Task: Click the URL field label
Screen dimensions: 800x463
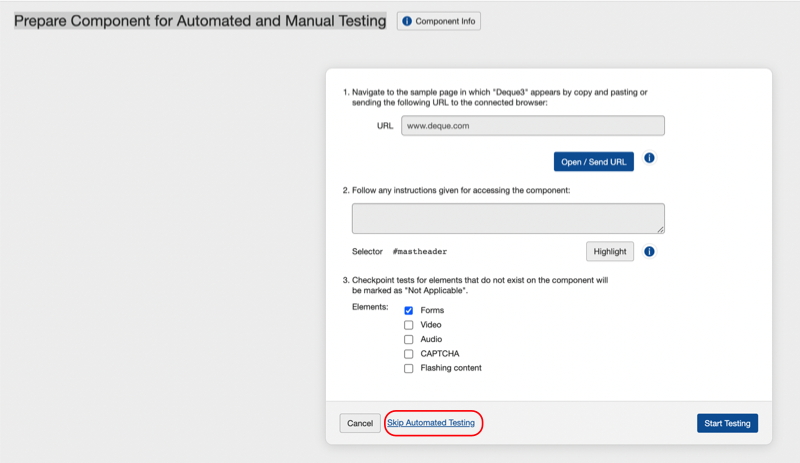Action: click(385, 126)
